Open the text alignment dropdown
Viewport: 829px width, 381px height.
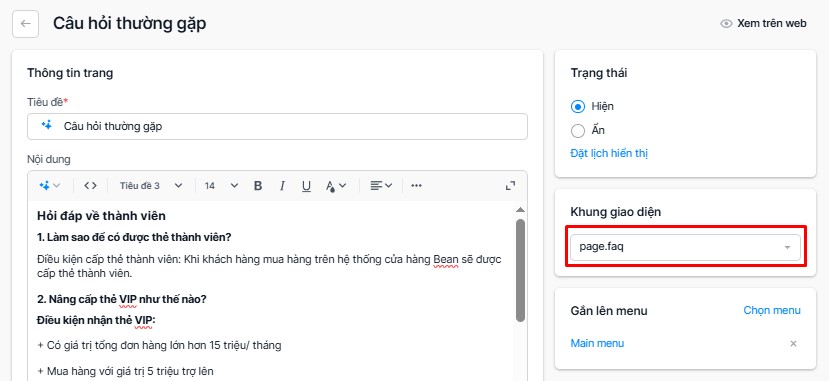[x=381, y=185]
